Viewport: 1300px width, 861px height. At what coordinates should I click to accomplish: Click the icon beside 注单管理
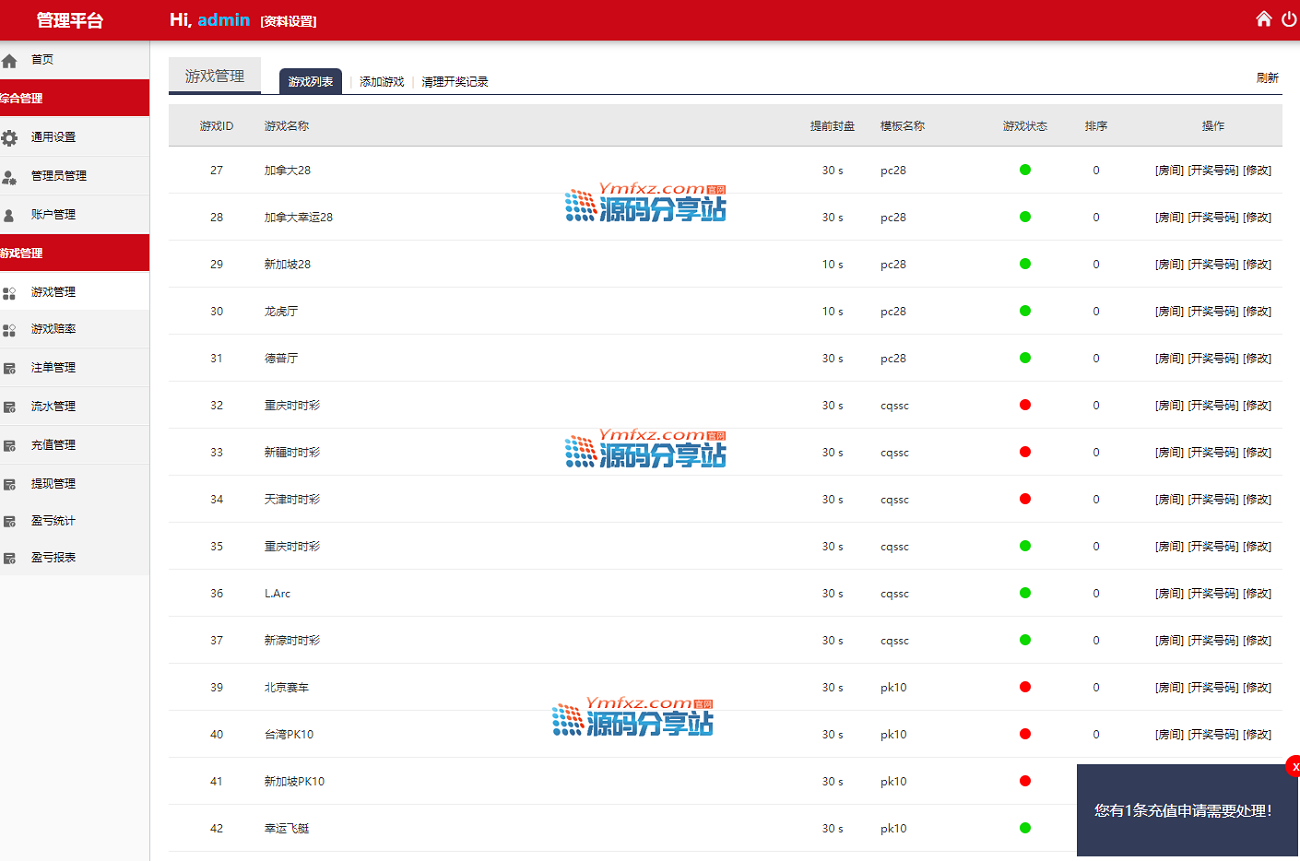click(x=10, y=368)
